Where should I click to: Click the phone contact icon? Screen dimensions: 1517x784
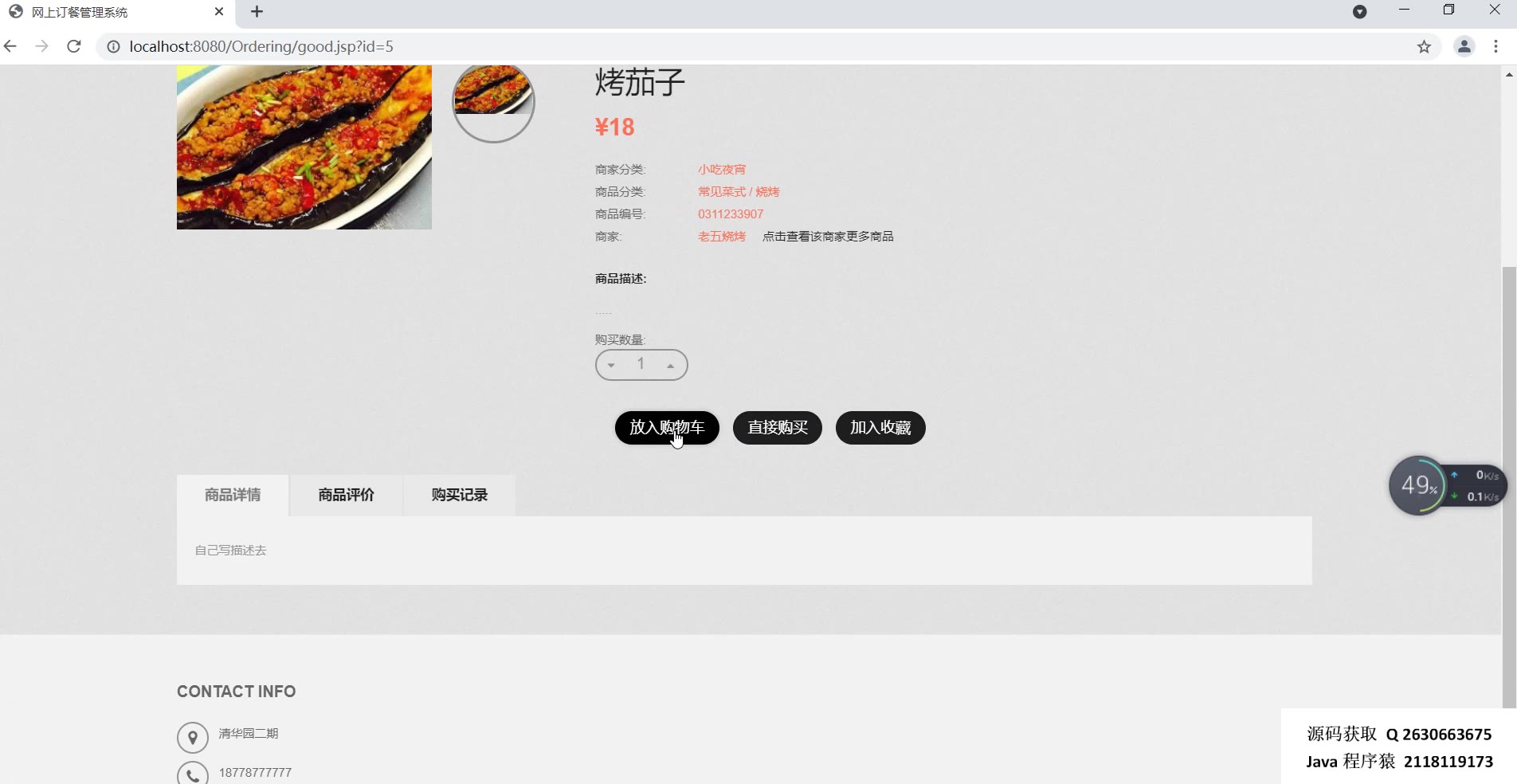click(193, 774)
